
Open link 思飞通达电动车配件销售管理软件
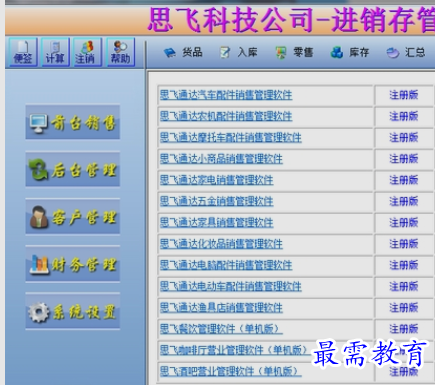point(231,287)
